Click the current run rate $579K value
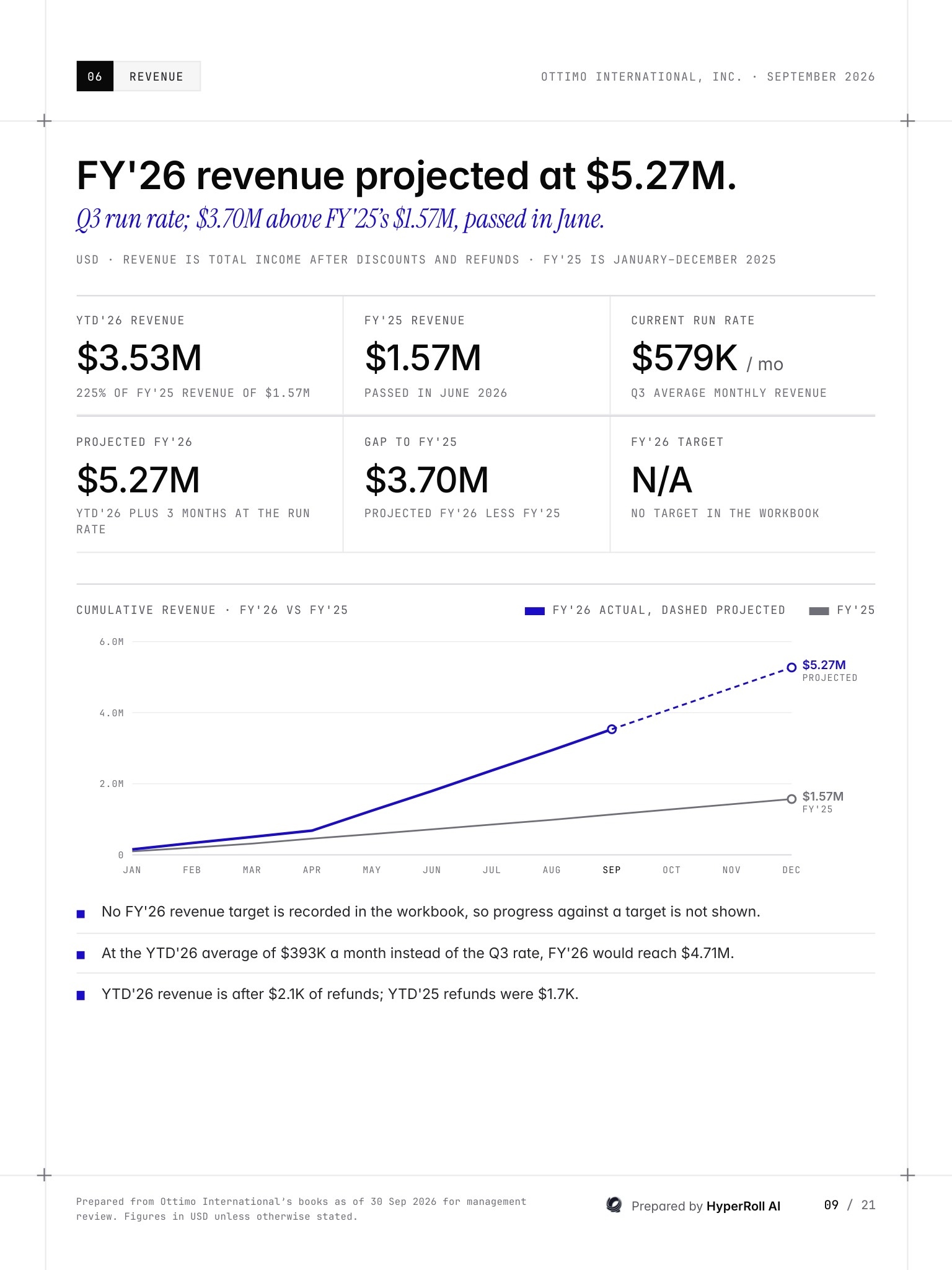952x1270 pixels. pos(684,358)
